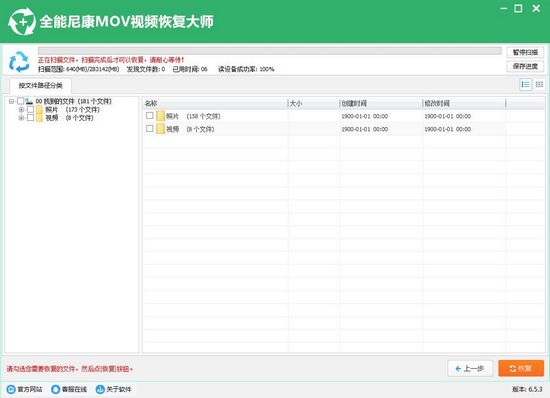Viewport: 550px width, 398px height.
Task: Click the orange 恢复 button
Action: coord(521,369)
